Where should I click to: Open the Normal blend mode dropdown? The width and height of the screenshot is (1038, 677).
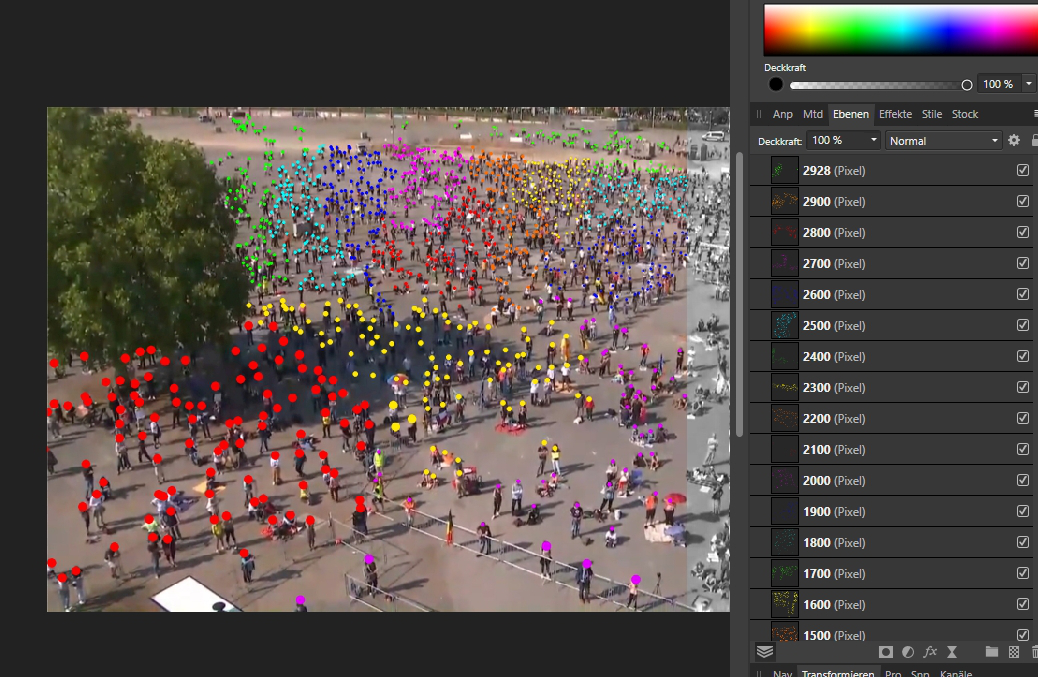coord(943,141)
